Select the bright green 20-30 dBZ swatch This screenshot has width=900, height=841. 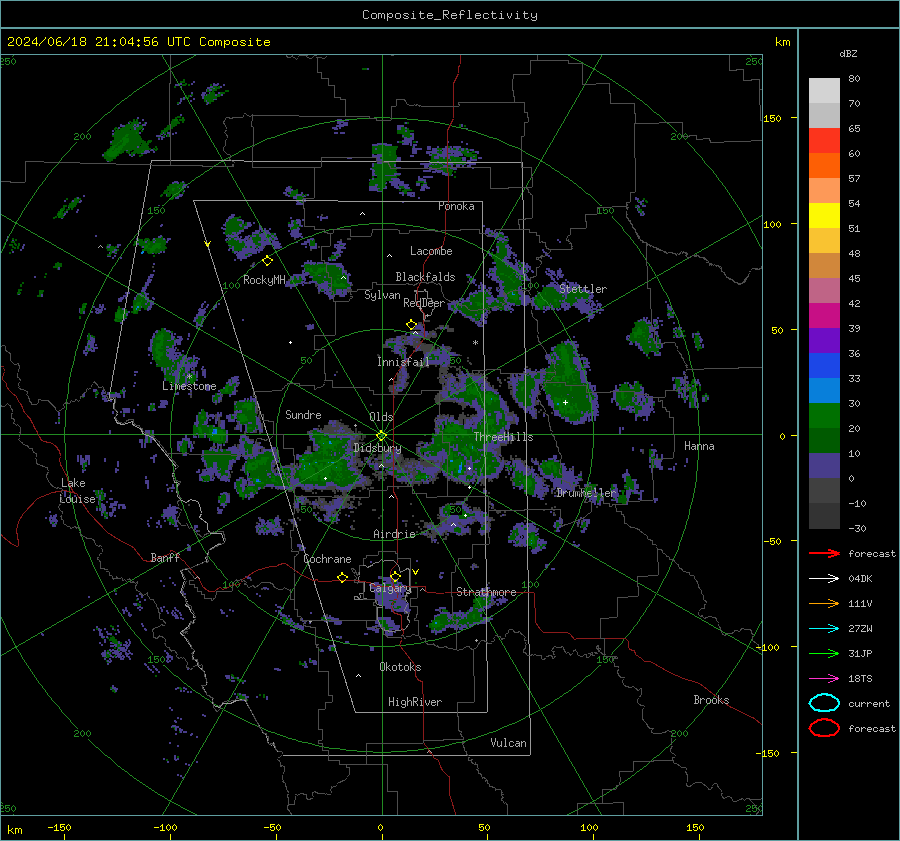(824, 416)
